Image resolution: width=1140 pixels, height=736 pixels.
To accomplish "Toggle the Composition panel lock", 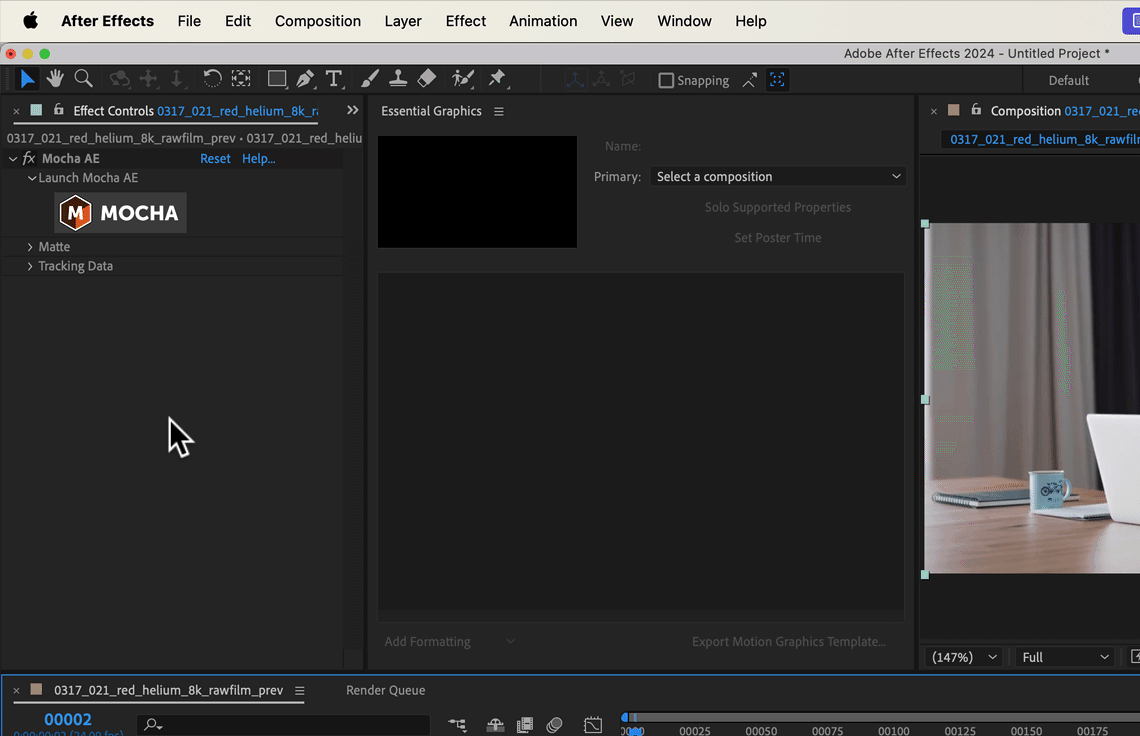I will (x=976, y=110).
